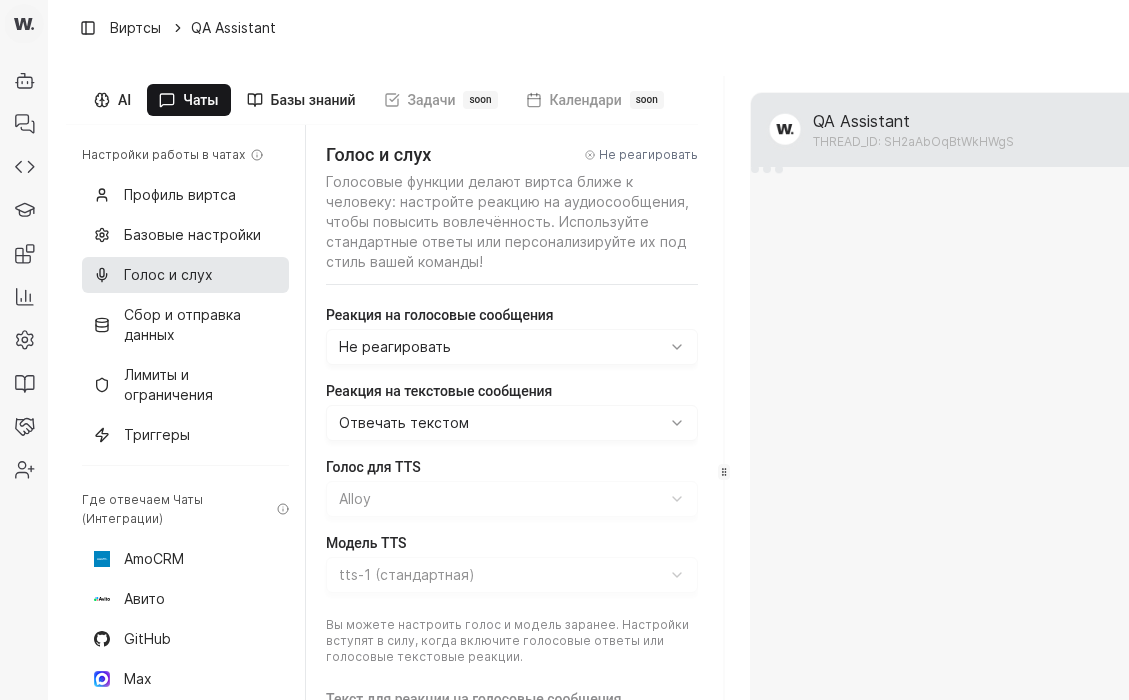Select the GitHub integration icon

[x=102, y=639]
